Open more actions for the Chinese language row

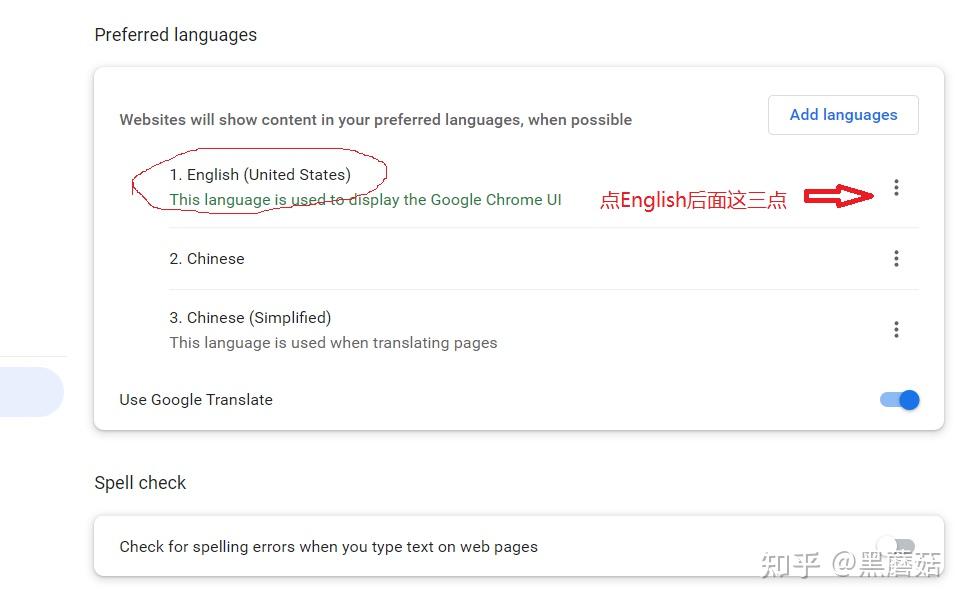[x=896, y=259]
